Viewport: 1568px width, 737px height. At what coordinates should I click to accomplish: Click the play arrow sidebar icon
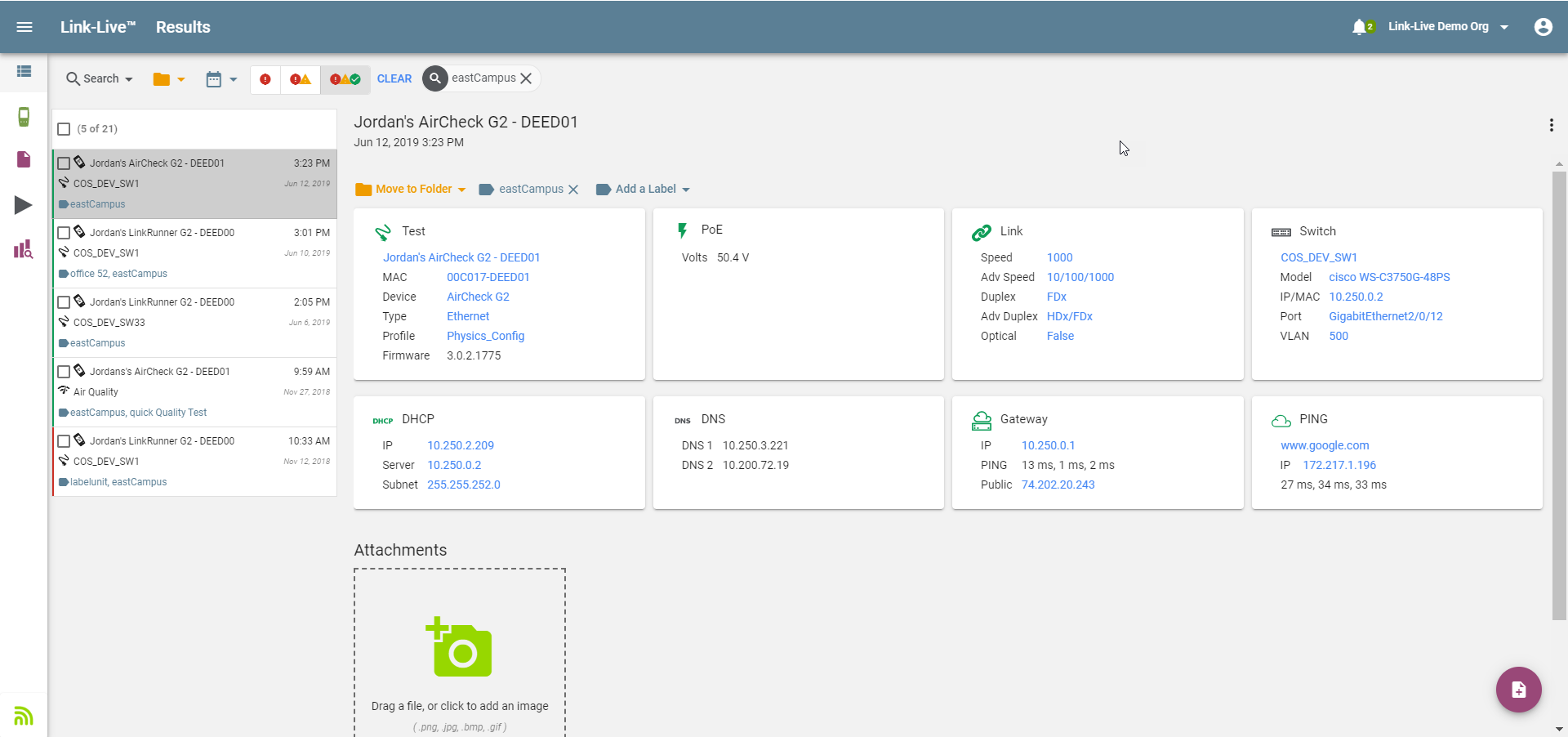click(x=24, y=205)
